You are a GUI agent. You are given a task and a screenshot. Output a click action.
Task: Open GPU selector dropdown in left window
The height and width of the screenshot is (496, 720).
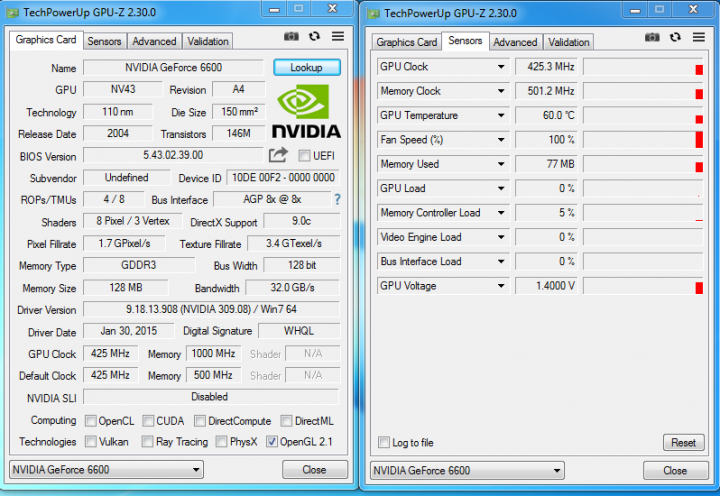pos(106,470)
